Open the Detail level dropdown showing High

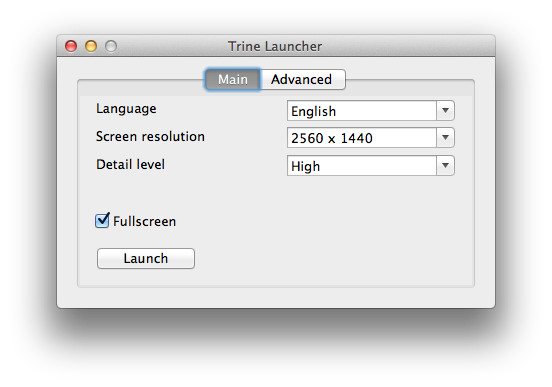371,166
